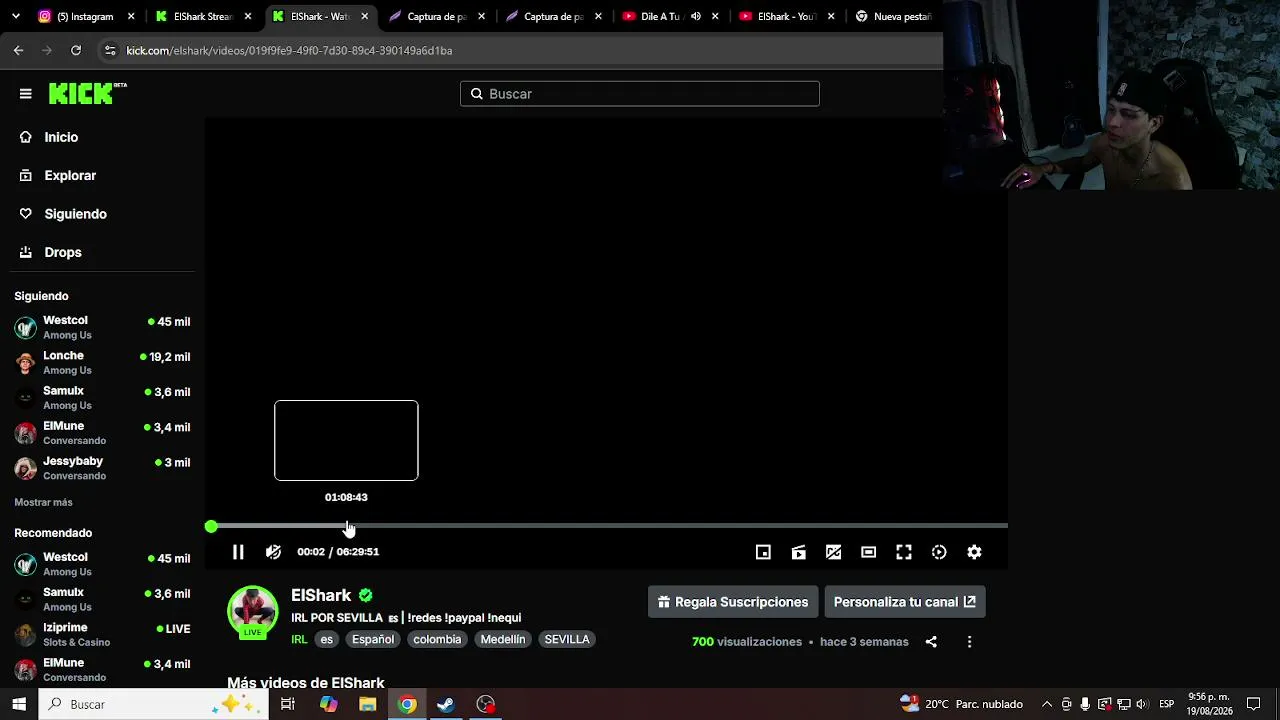Switch to the Nueva pestaña tab
The height and width of the screenshot is (720, 1280).
coord(893,16)
